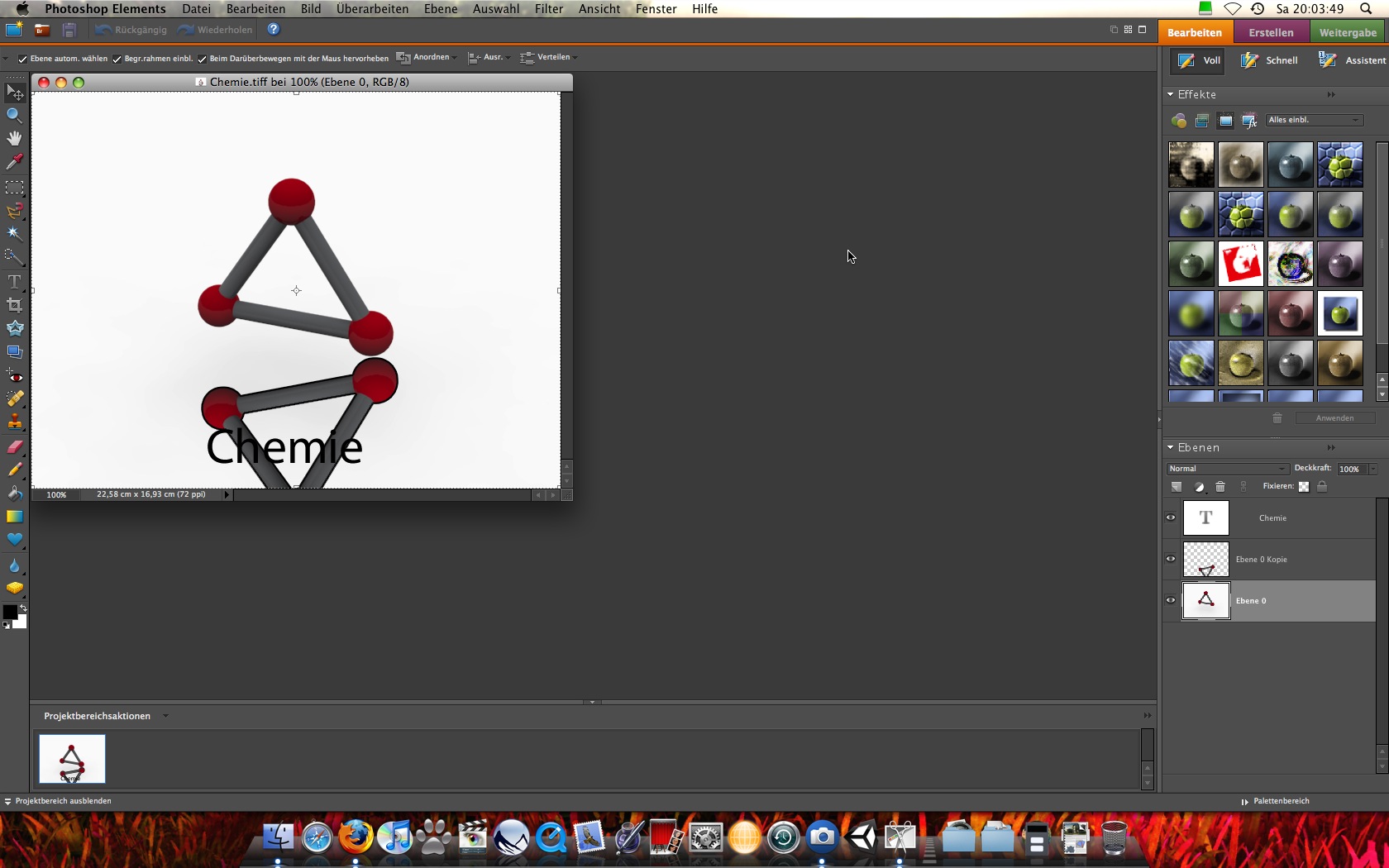
Task: Toggle 'Ebene autom. wählen' checkbox
Action: [22, 59]
